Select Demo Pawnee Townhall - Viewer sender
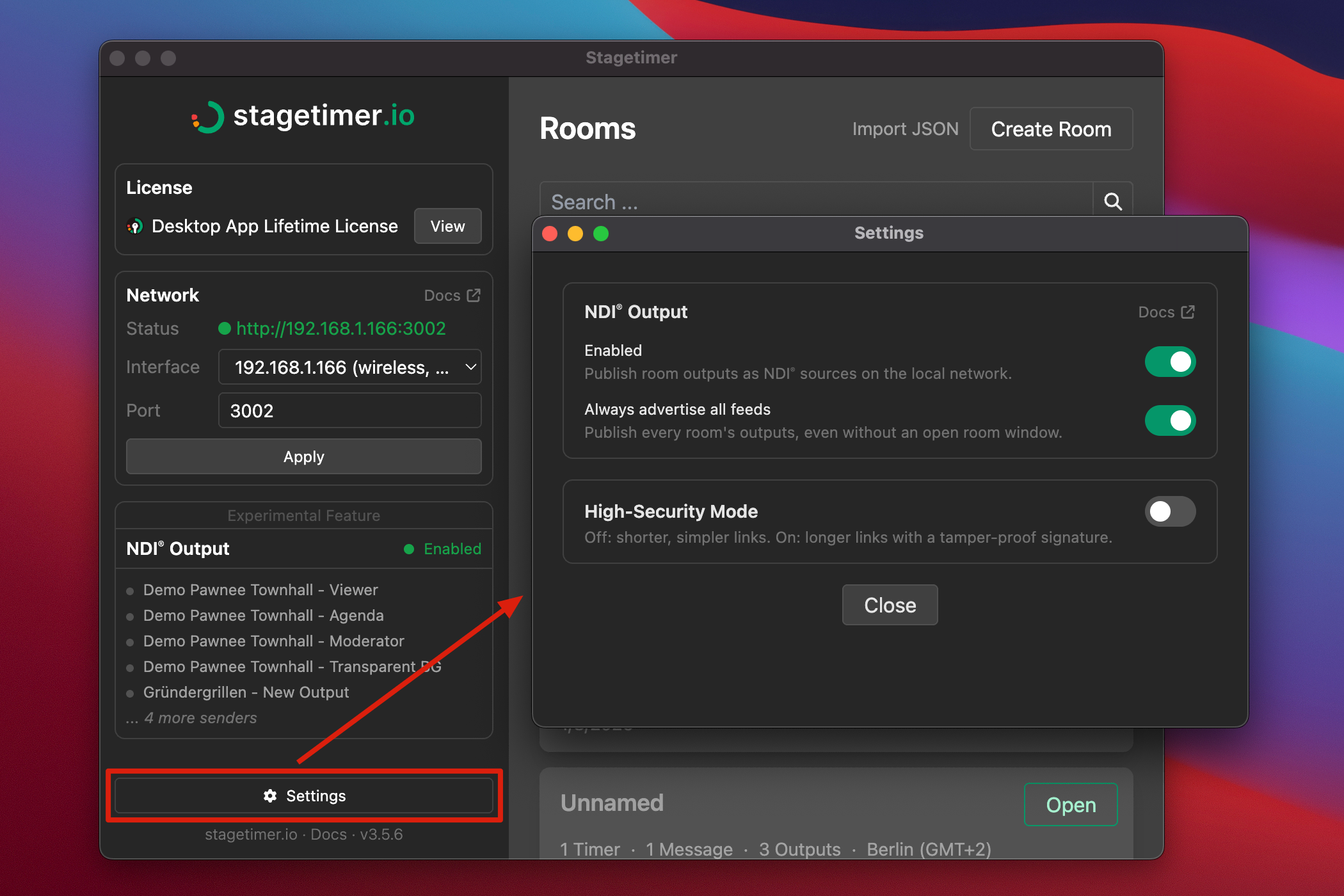 coord(260,589)
